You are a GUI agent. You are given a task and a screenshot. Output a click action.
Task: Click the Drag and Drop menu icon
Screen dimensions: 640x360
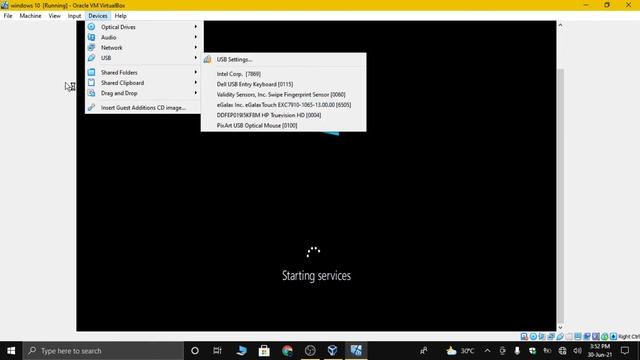pyautogui.click(x=91, y=93)
